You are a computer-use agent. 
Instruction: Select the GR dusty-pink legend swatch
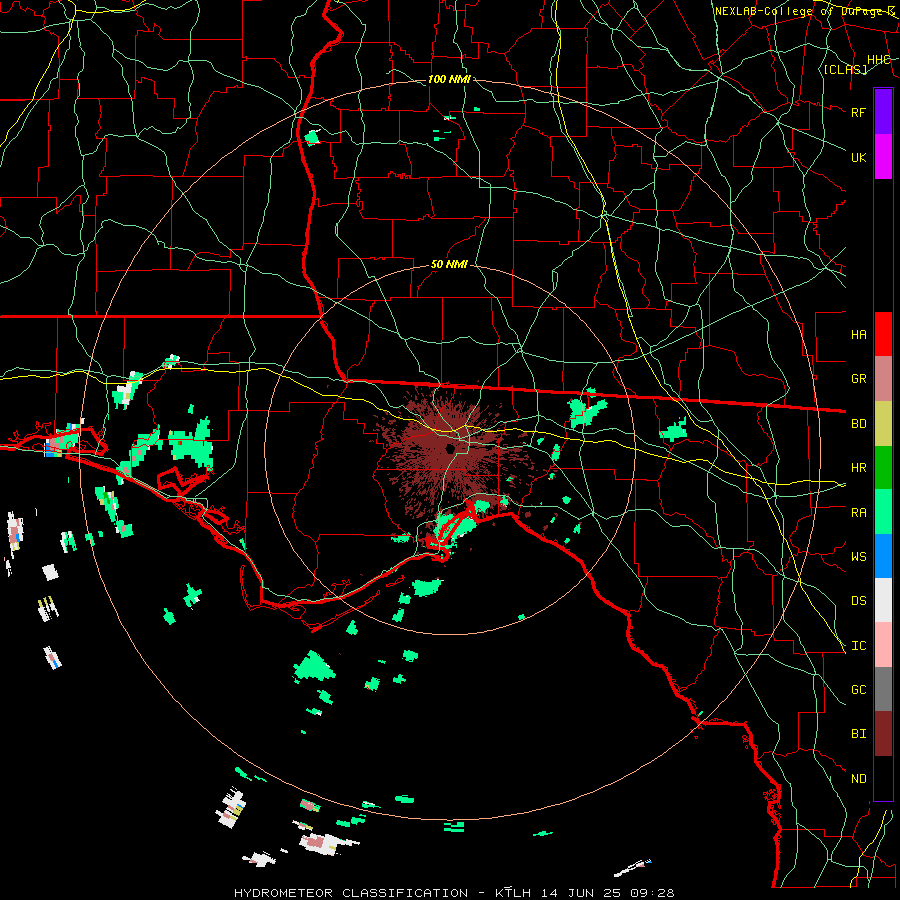click(x=883, y=379)
